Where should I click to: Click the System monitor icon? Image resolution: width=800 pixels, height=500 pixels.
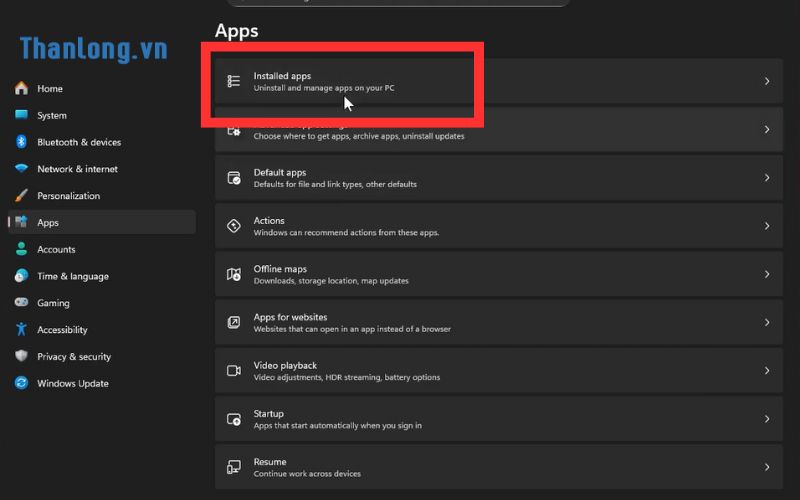click(x=21, y=115)
